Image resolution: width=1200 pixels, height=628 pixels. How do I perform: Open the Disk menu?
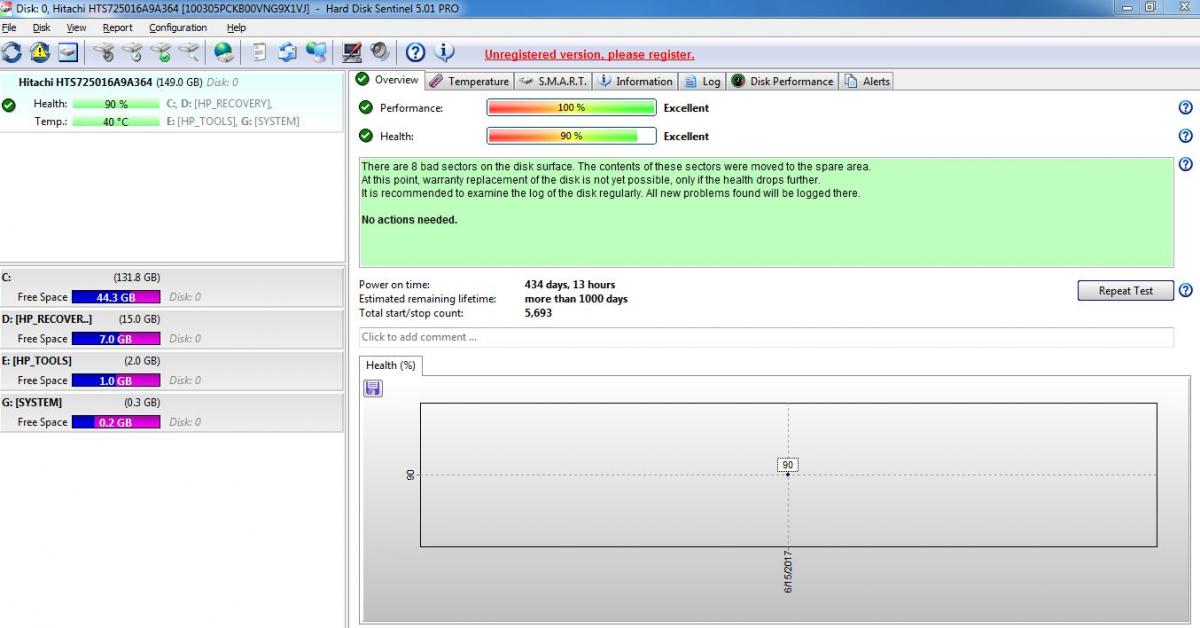(41, 28)
